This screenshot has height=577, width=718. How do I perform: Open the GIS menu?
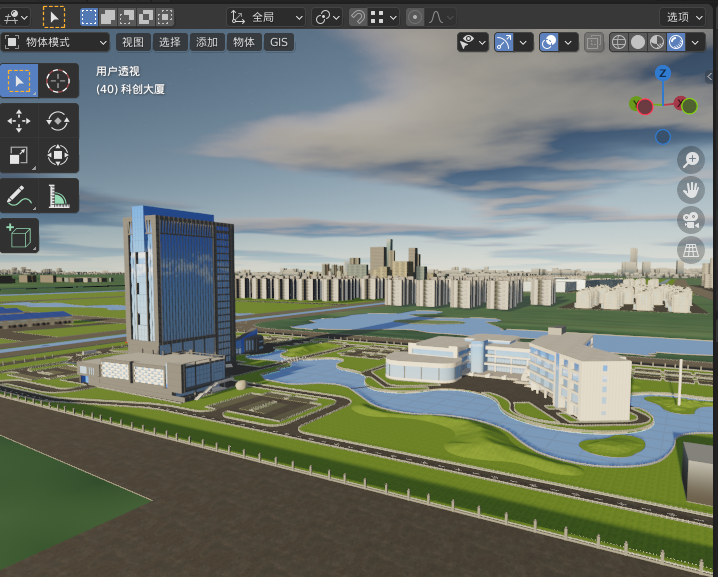tap(279, 42)
